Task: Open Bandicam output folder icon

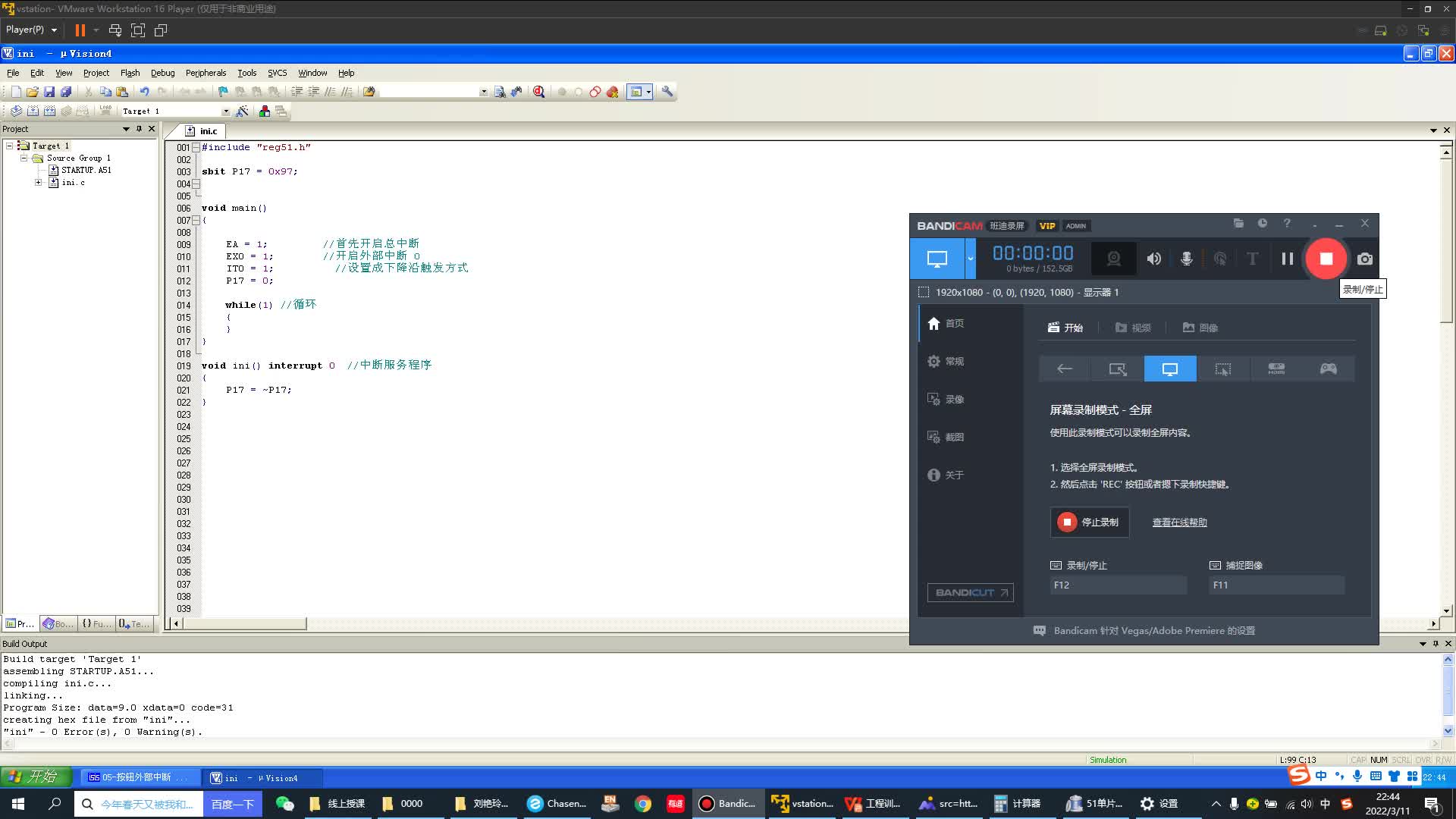Action: pos(1238,223)
